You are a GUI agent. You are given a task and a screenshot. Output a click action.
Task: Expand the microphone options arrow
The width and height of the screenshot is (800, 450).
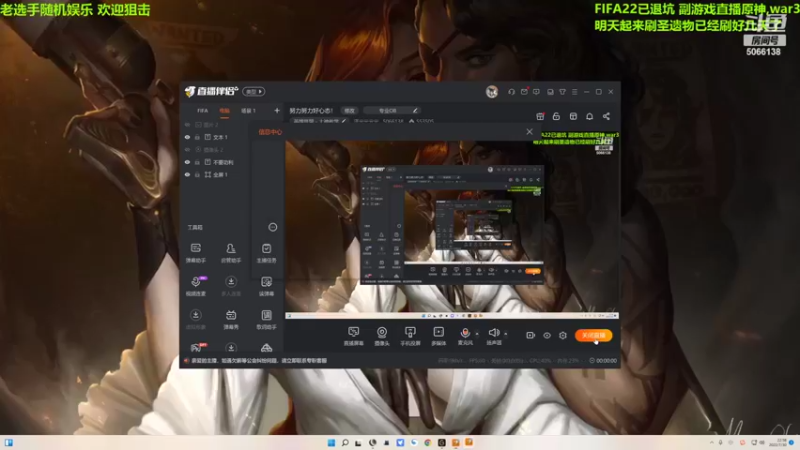click(x=477, y=334)
